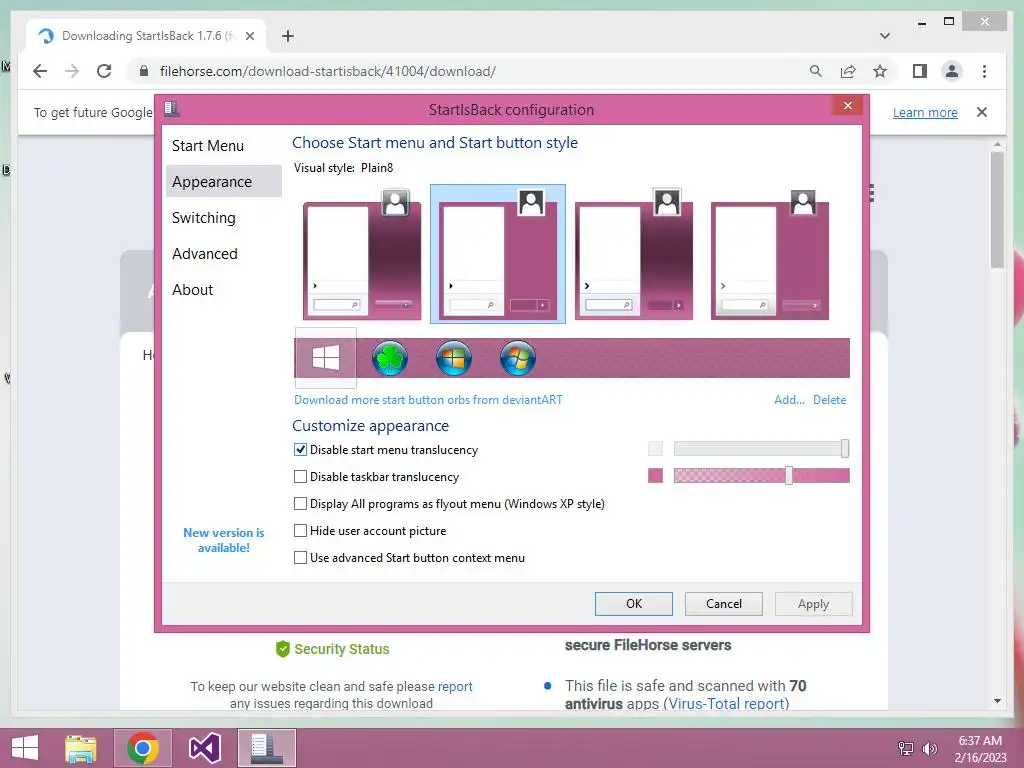The height and width of the screenshot is (768, 1024).
Task: Click StartIsBack title bar app icon
Action: point(172,108)
